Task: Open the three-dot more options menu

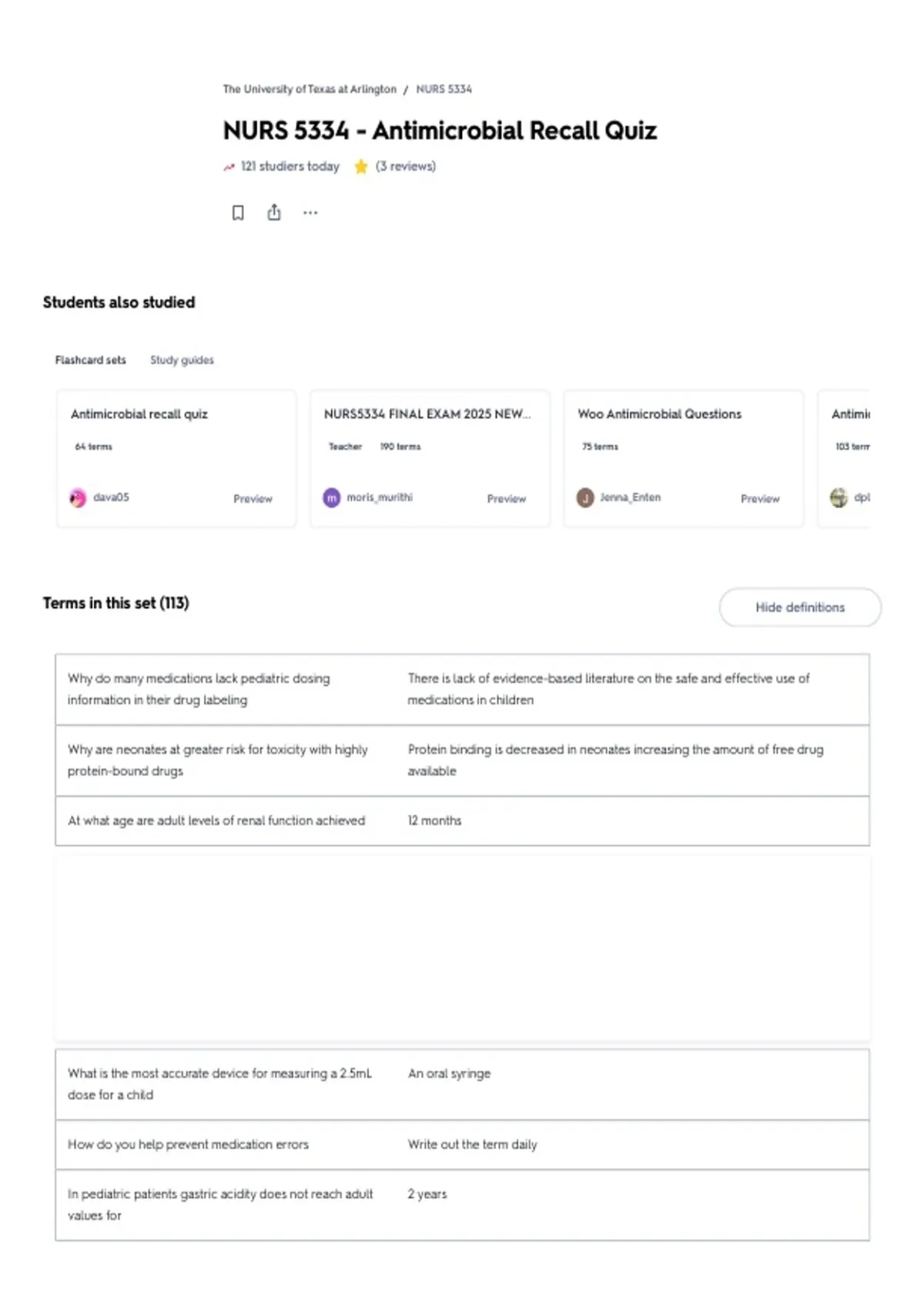Action: click(x=310, y=213)
